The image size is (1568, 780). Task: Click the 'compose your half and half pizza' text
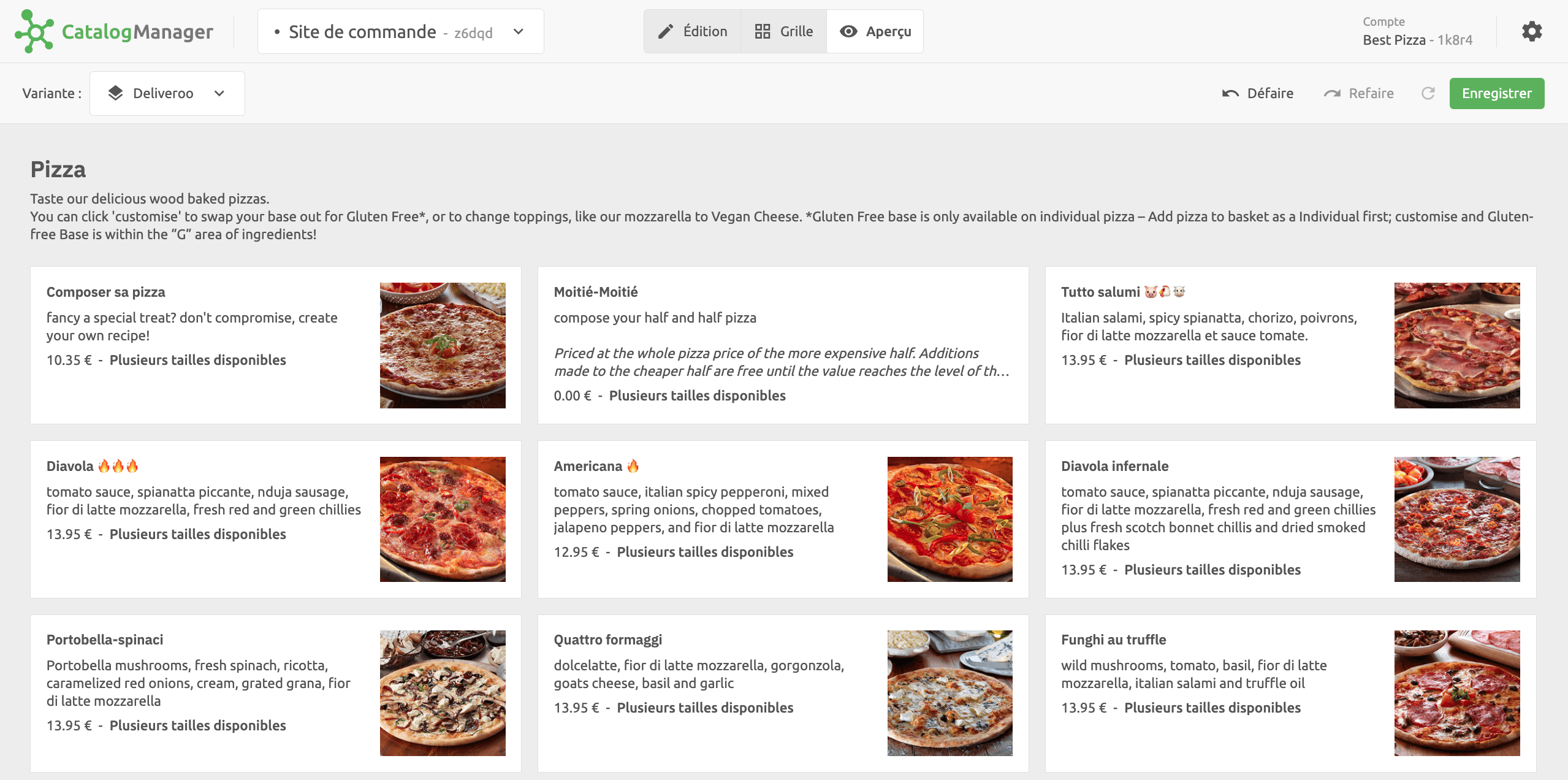655,318
